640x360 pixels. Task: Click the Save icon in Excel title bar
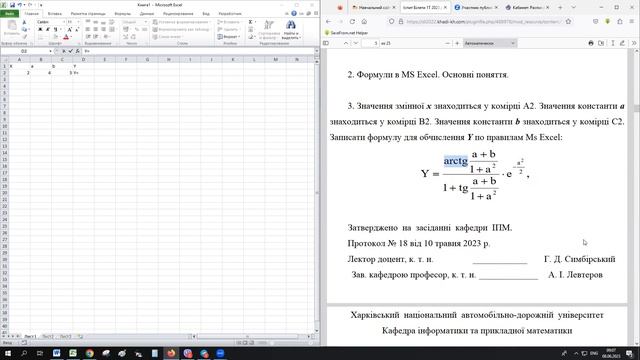[12, 5]
